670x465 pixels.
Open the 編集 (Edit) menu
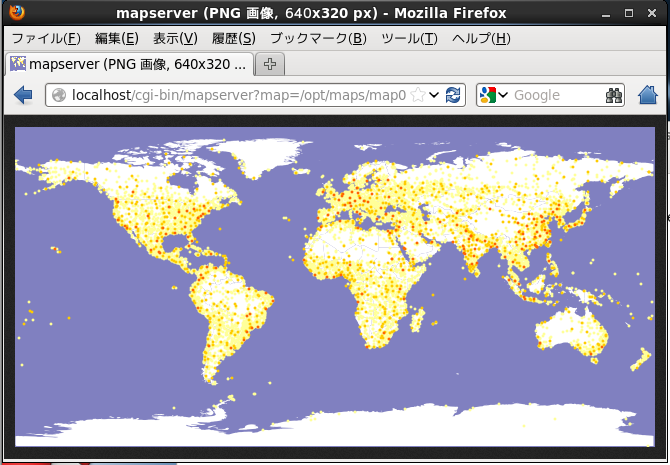tap(116, 38)
